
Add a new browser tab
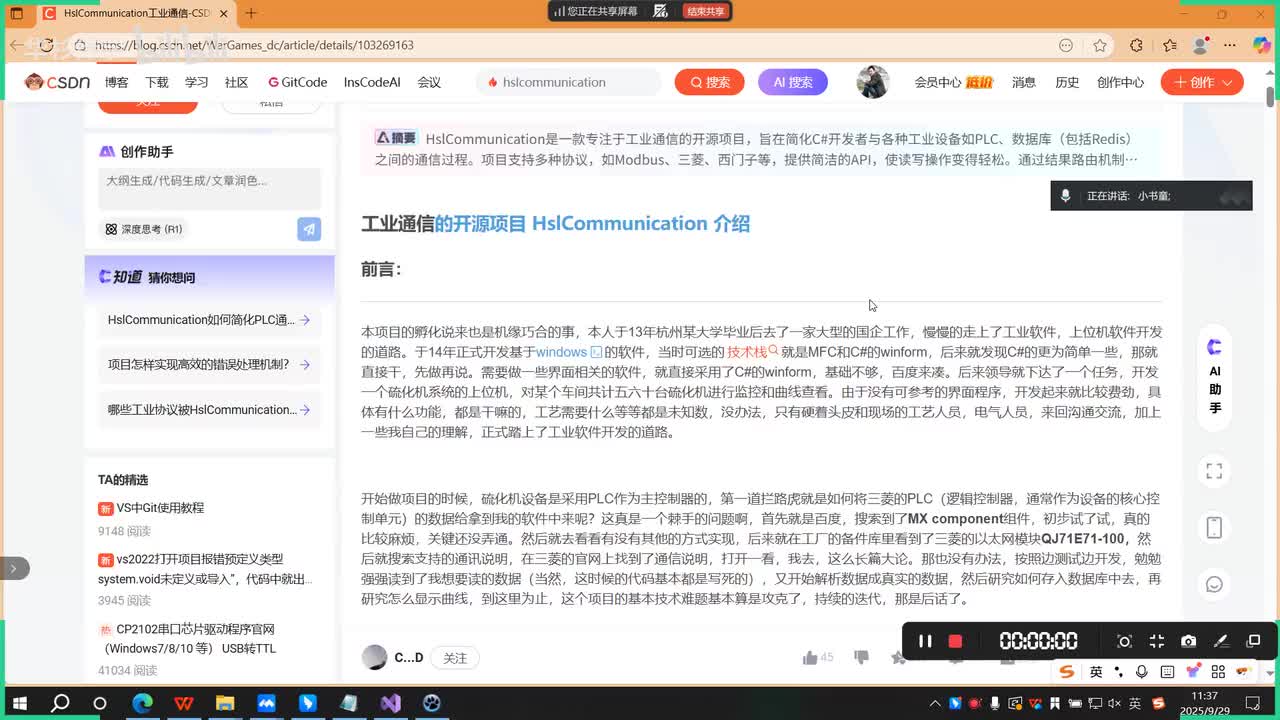coord(251,13)
